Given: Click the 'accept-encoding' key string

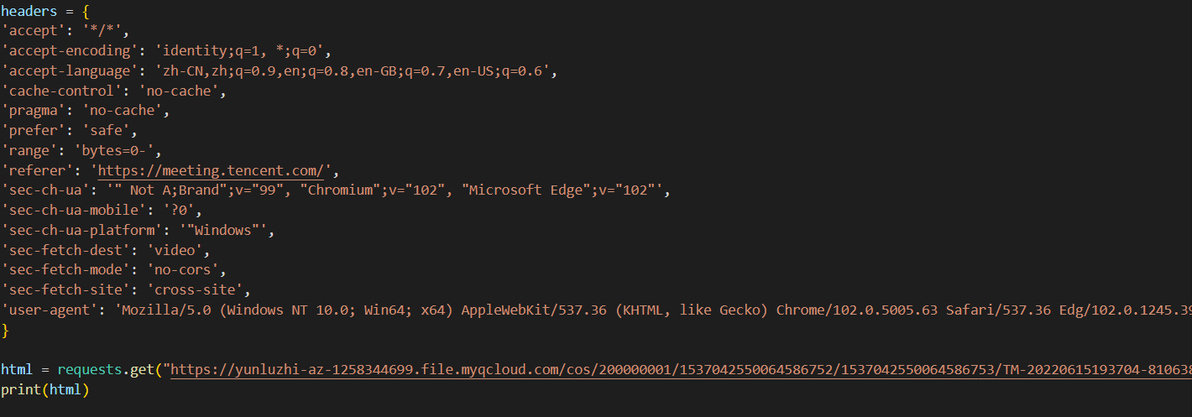Looking at the screenshot, I should point(63,51).
